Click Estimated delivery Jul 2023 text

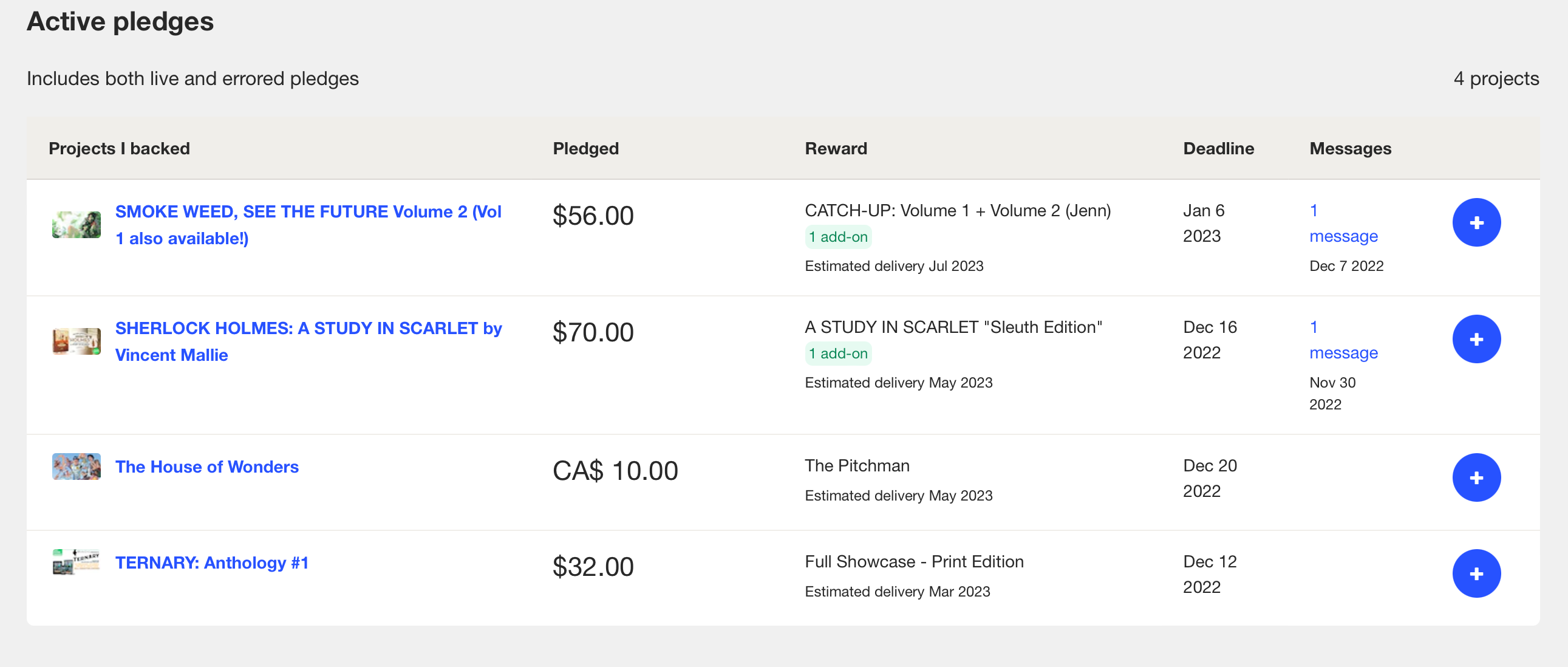coord(893,265)
